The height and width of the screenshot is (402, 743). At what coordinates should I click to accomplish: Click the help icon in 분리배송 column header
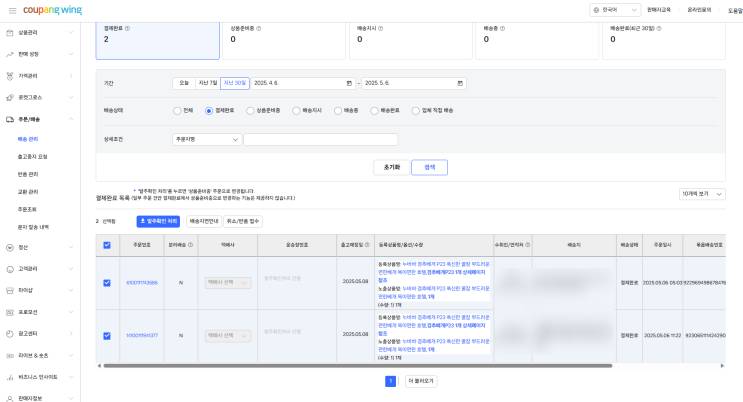point(190,245)
